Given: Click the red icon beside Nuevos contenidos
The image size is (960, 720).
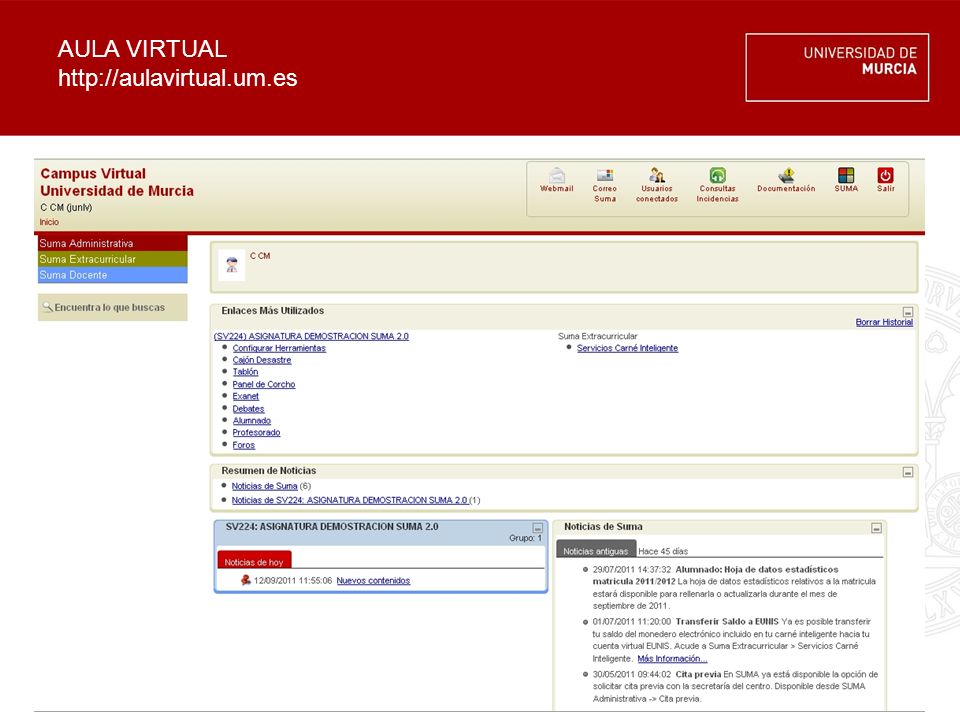Looking at the screenshot, I should pyautogui.click(x=246, y=580).
